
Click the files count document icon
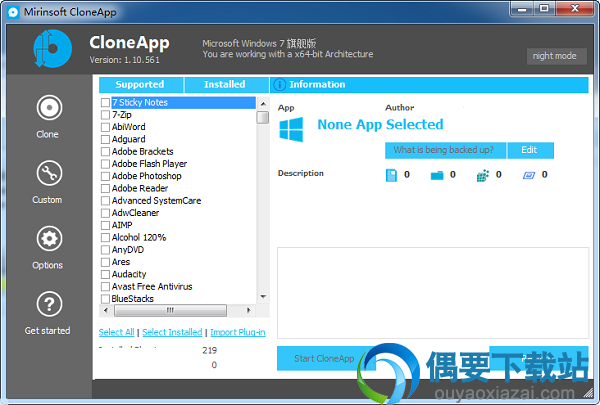[391, 175]
